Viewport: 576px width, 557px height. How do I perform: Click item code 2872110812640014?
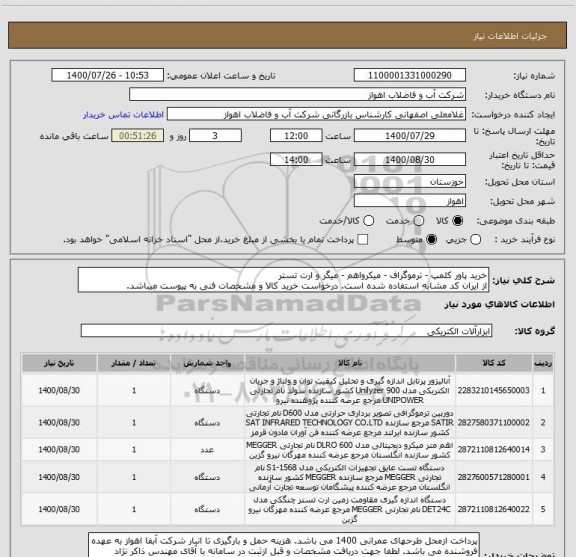pos(493,449)
